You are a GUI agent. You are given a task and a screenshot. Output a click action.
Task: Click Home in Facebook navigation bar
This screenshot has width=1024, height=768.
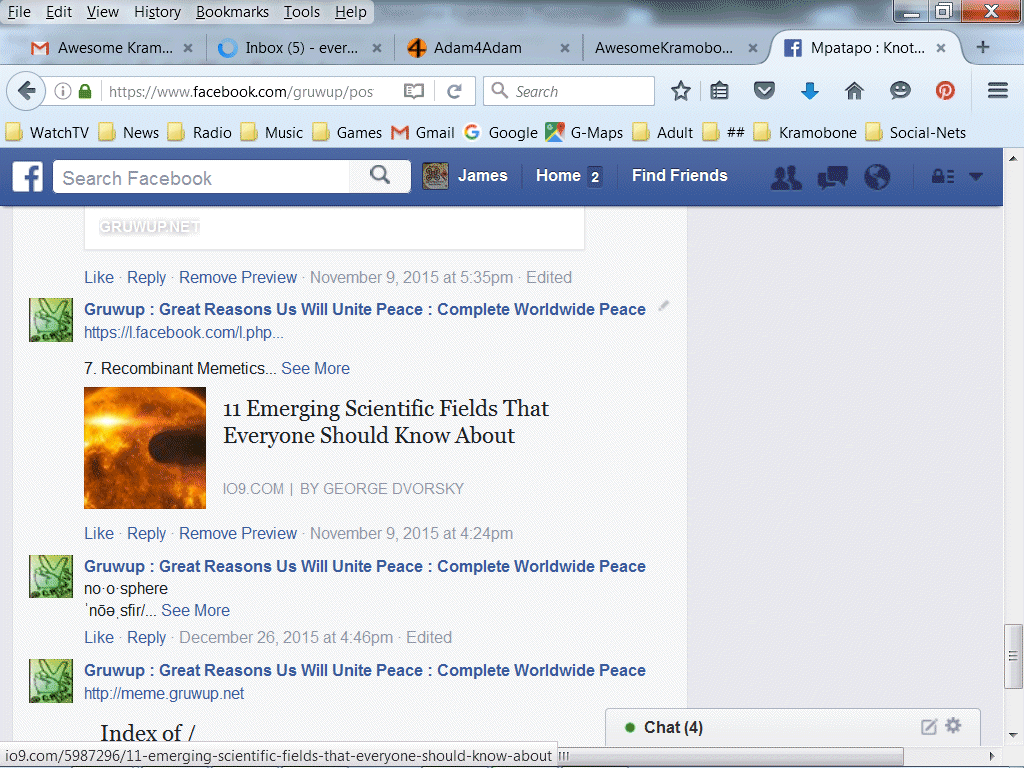pyautogui.click(x=558, y=175)
